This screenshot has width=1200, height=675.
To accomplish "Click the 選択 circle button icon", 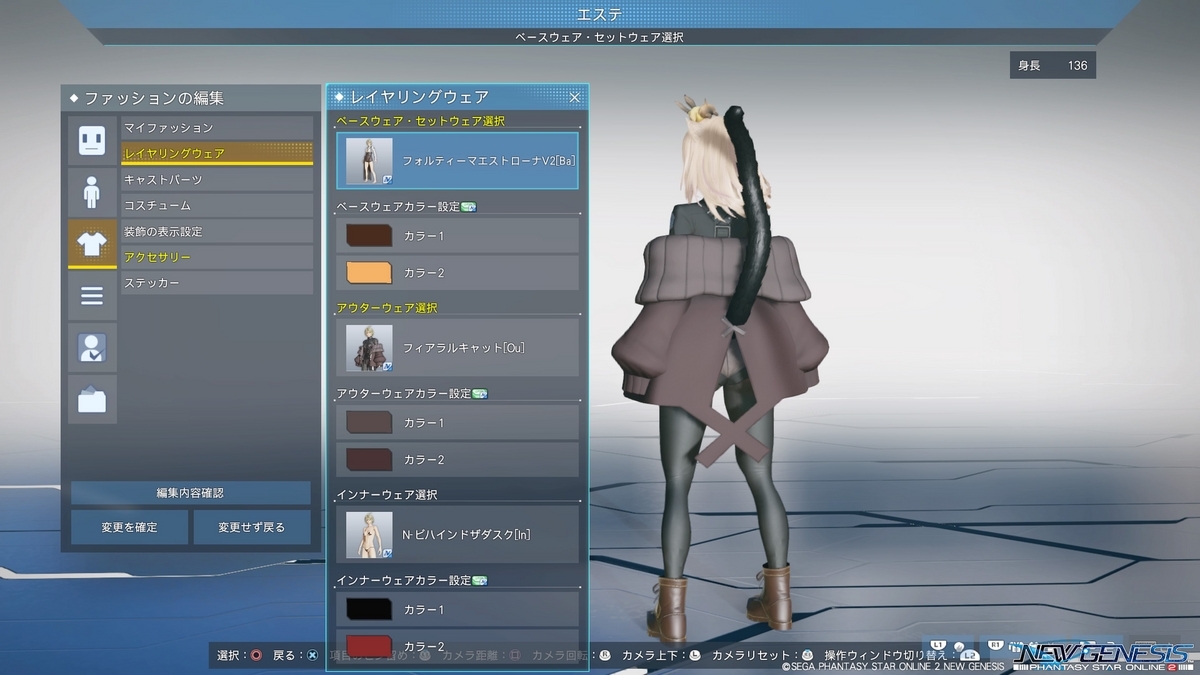I will click(x=256, y=656).
